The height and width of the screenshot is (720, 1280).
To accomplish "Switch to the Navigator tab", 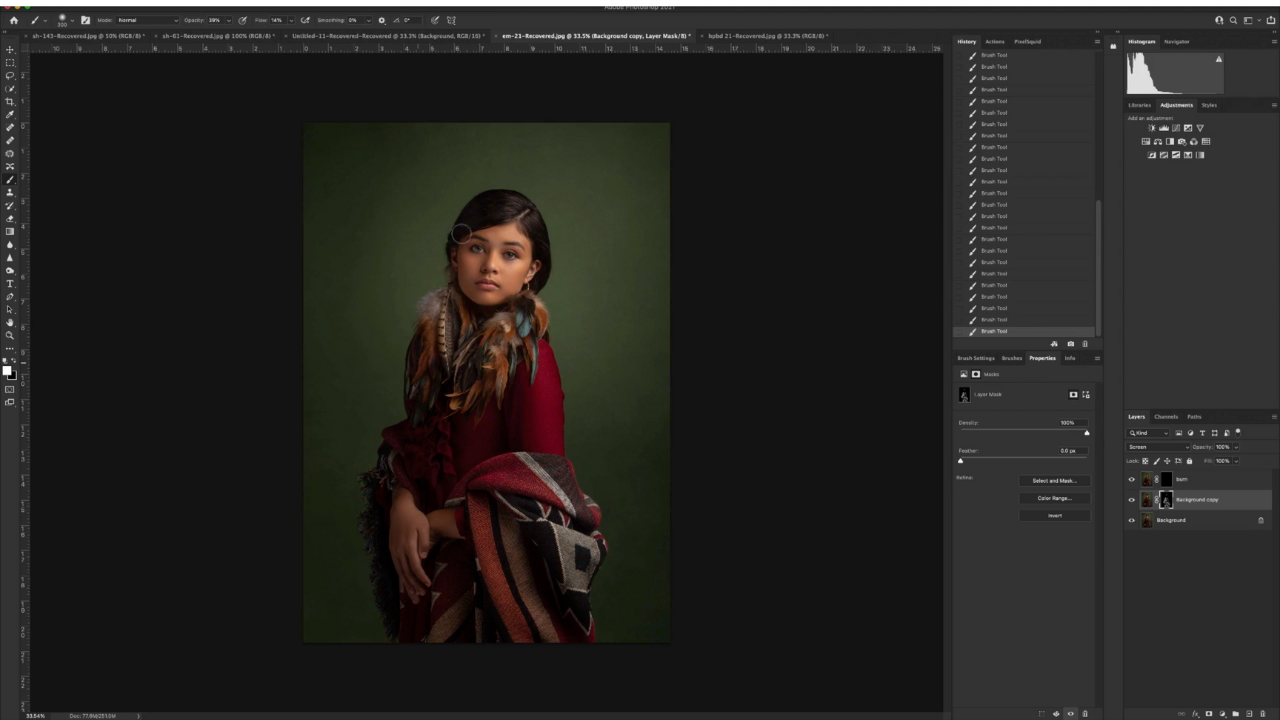I will [1177, 42].
